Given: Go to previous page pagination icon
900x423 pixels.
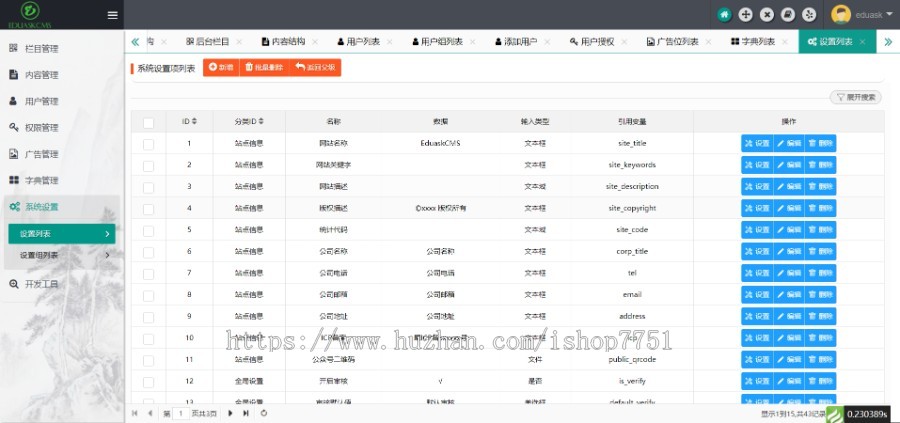Looking at the screenshot, I should coord(150,413).
